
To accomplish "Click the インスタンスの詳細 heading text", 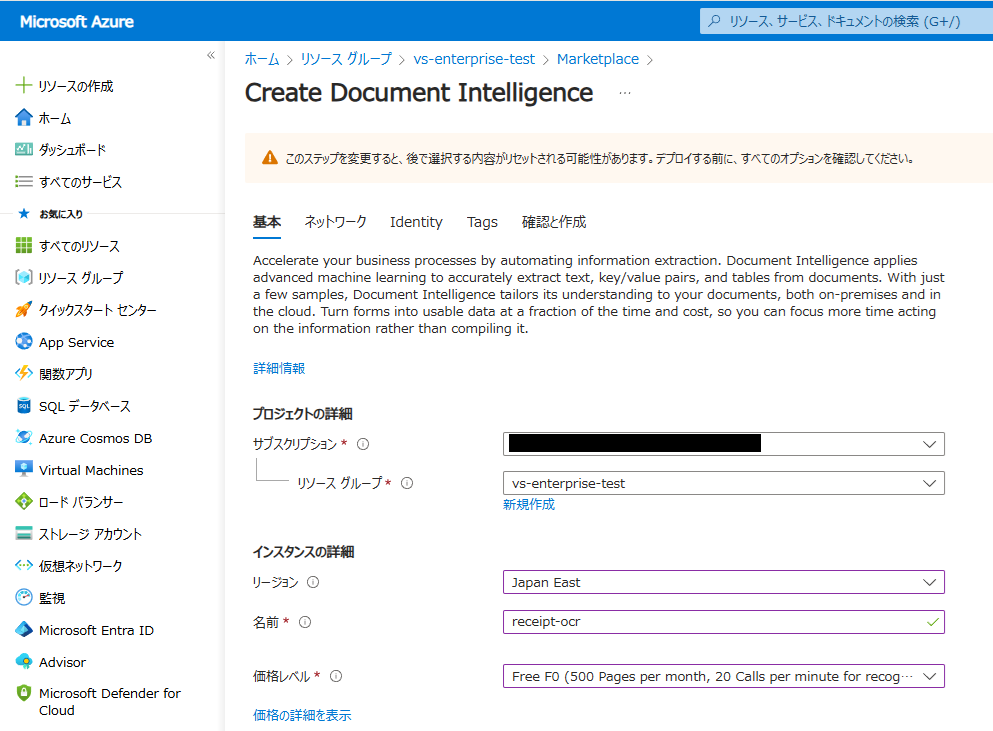I will 303,552.
